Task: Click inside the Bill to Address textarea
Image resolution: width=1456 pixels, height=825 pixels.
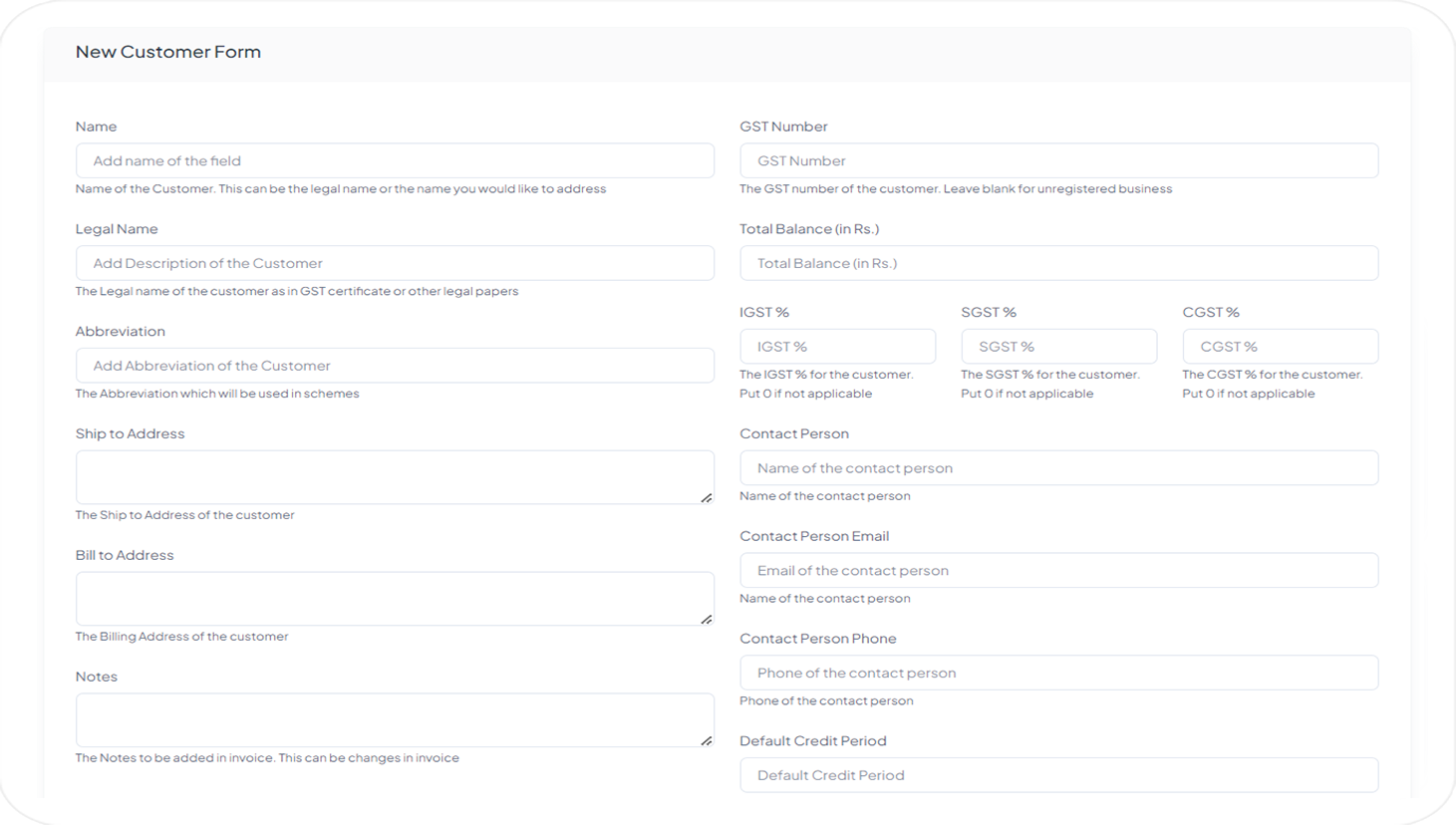Action: coord(389,599)
